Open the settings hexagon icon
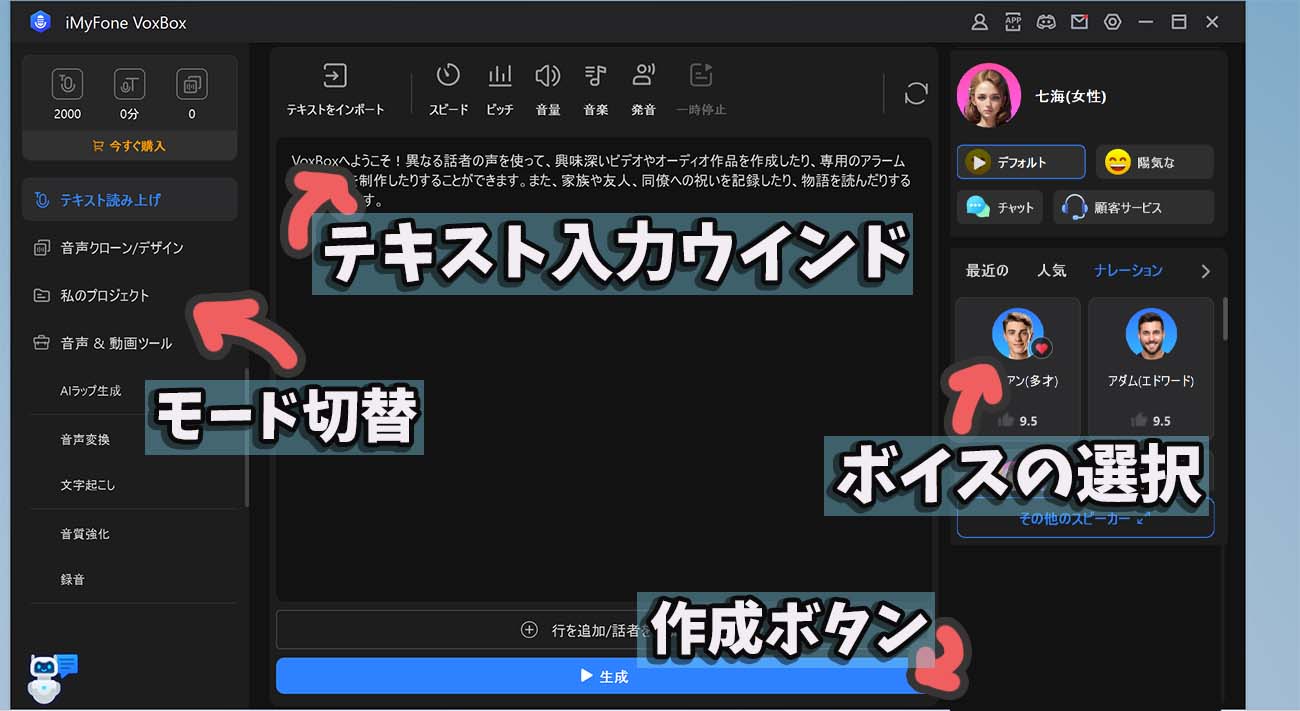This screenshot has width=1300, height=711. pyautogui.click(x=1112, y=22)
